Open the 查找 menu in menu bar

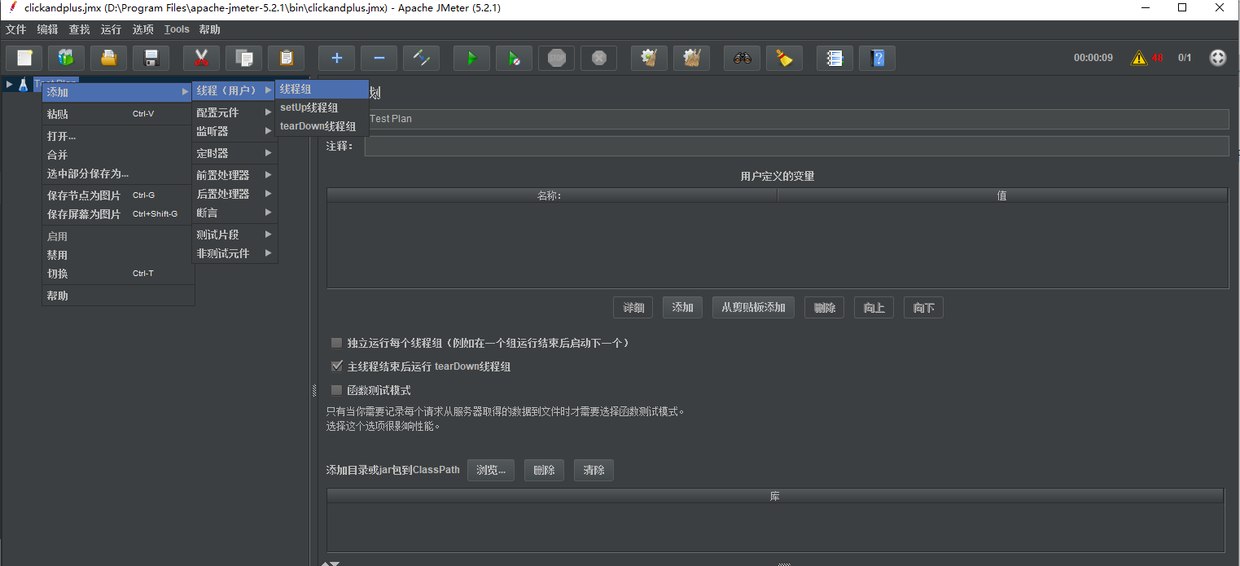click(80, 30)
